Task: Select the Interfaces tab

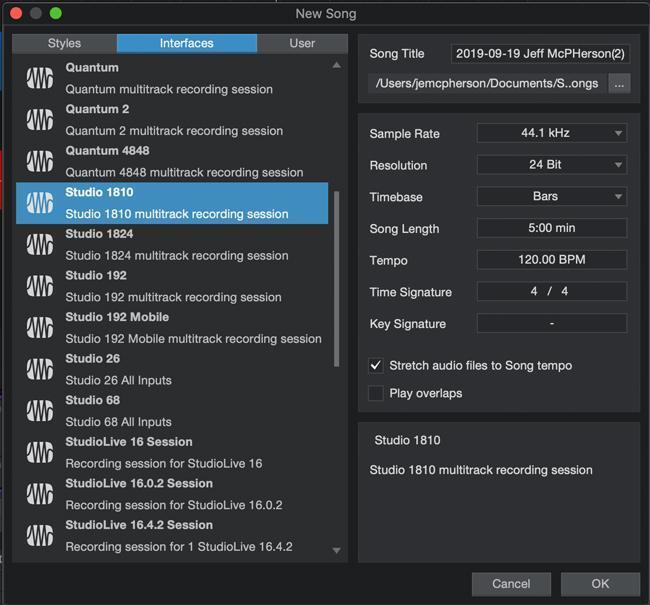Action: point(187,44)
